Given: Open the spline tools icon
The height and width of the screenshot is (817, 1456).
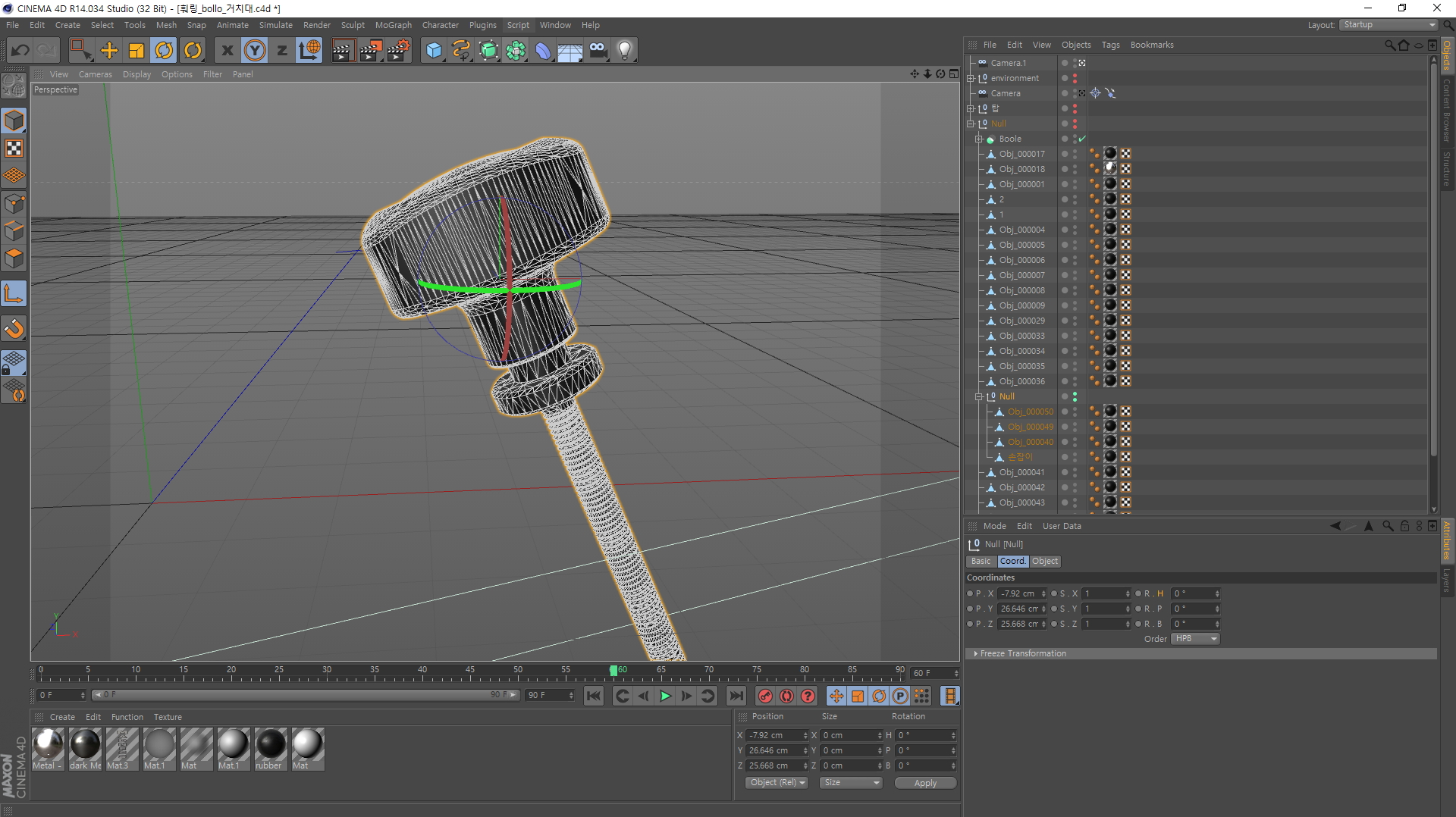Looking at the screenshot, I should click(461, 51).
